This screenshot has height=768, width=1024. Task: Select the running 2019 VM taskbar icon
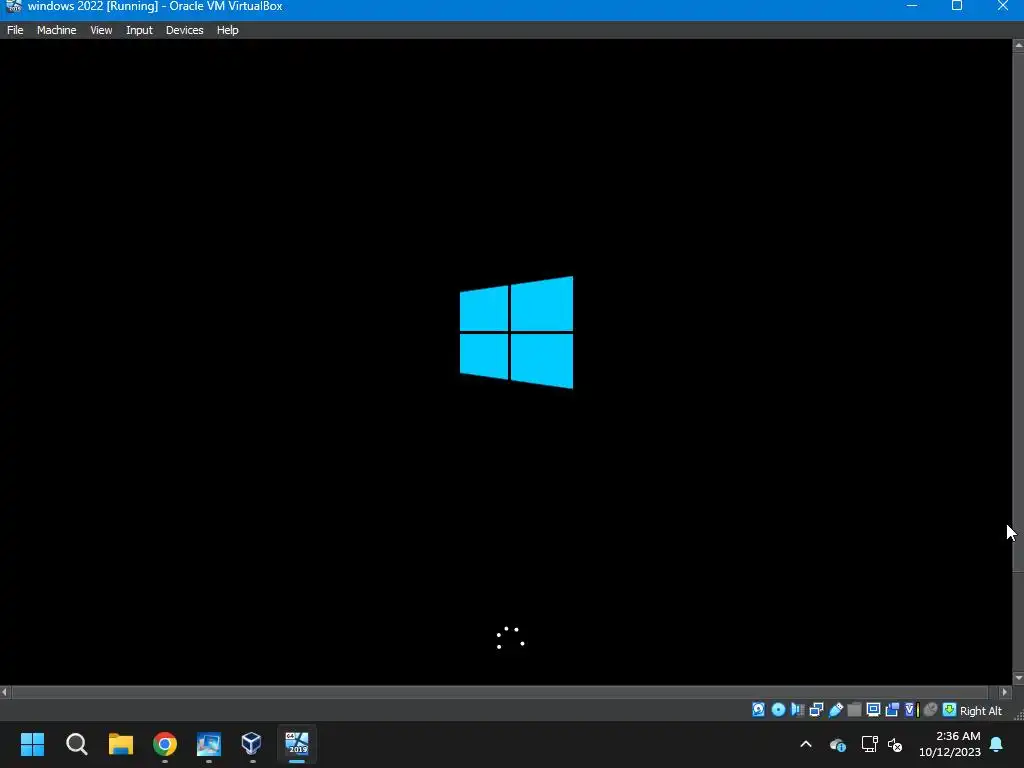click(296, 744)
